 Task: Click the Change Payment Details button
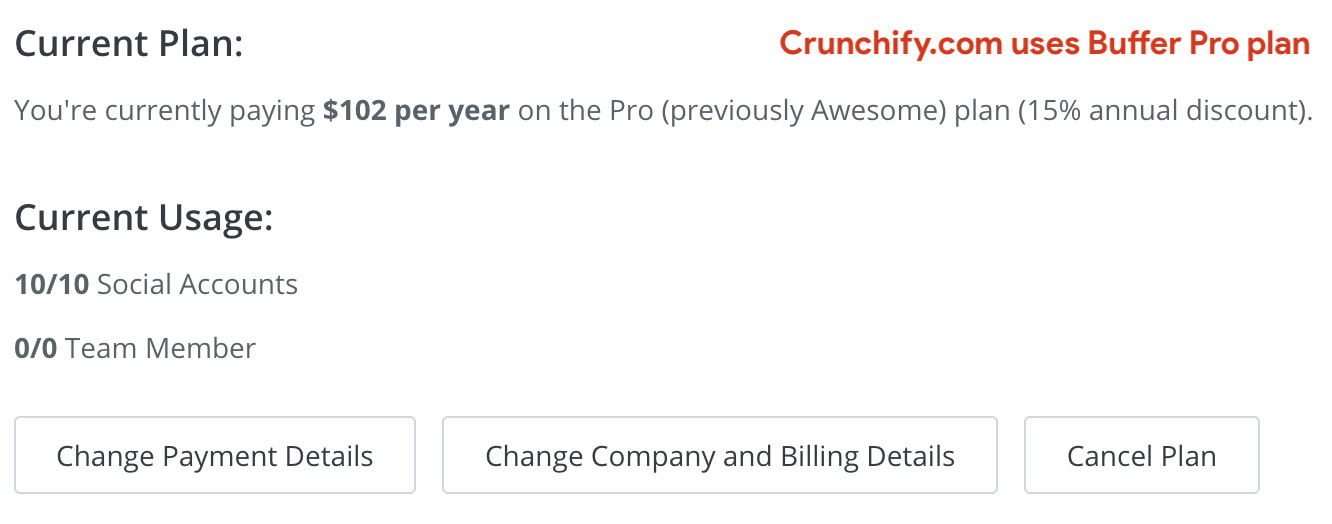tap(215, 455)
